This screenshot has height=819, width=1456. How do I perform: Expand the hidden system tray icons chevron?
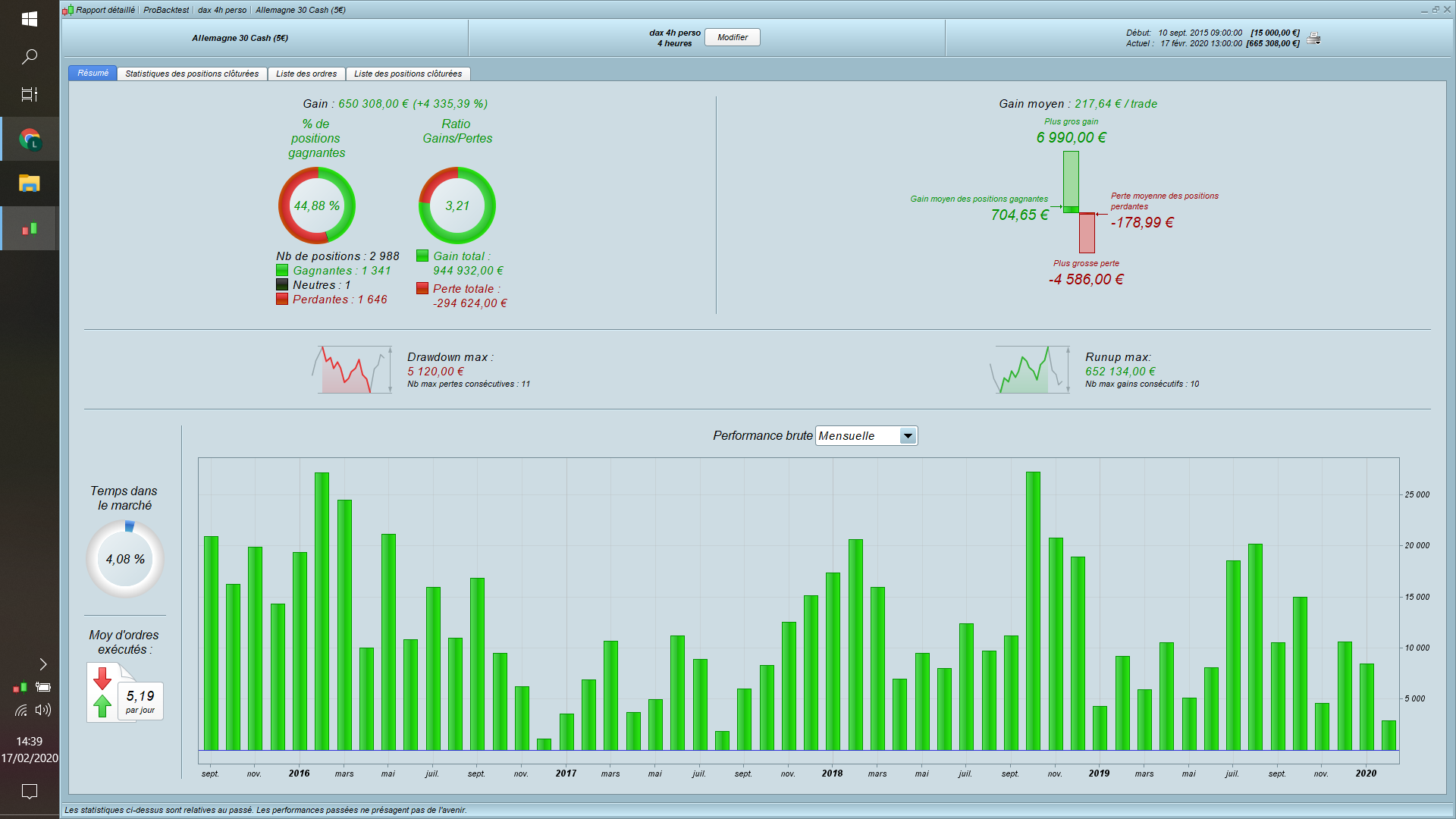(43, 664)
